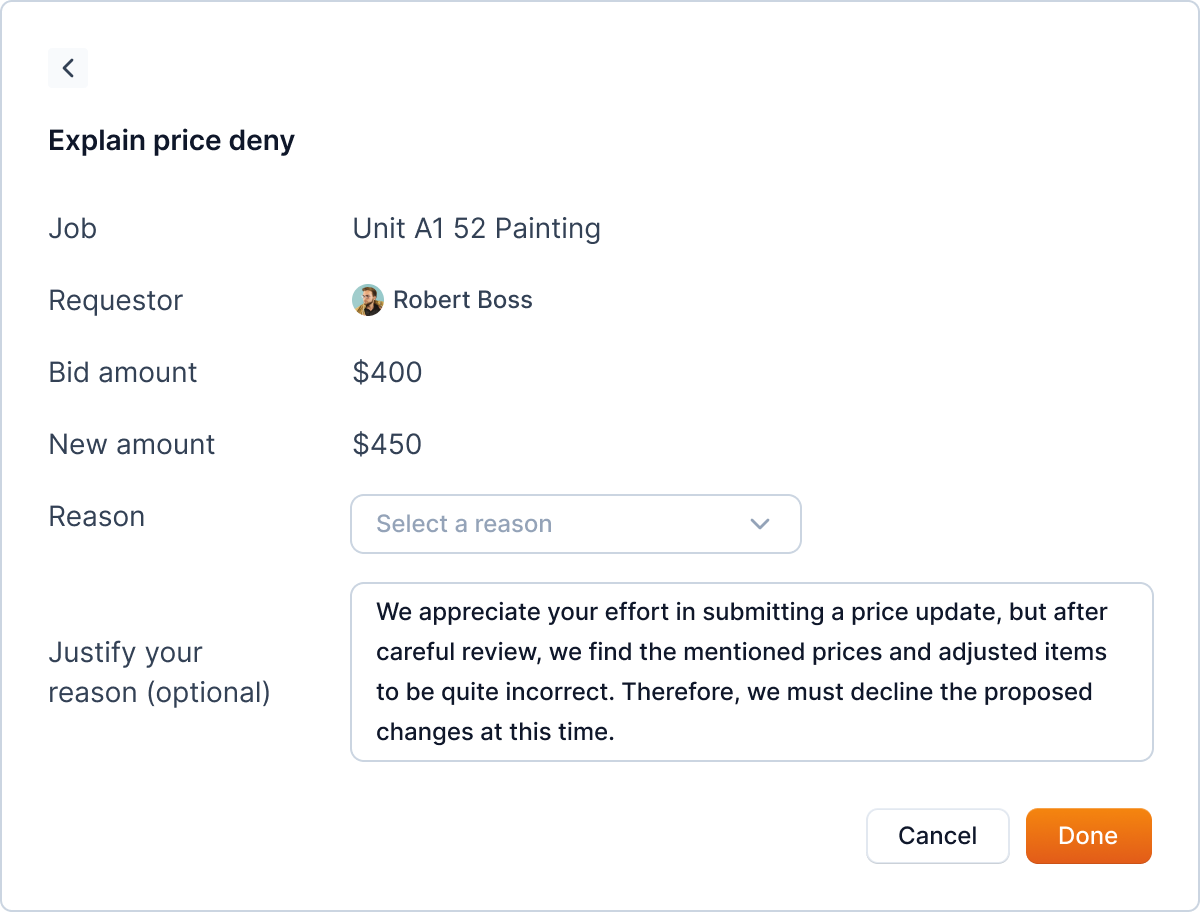Confirm with the orange Done button
Image resolution: width=1200 pixels, height=912 pixels.
(x=1088, y=836)
